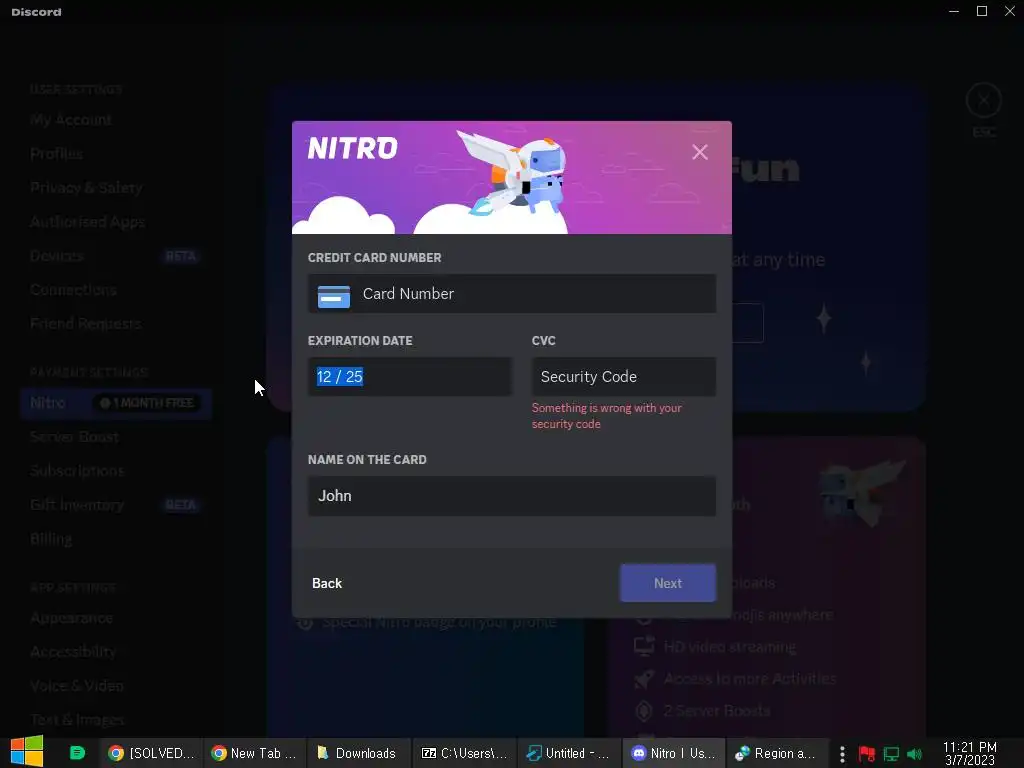Open Gift Inventory settings
1024x768 pixels.
tap(76, 505)
